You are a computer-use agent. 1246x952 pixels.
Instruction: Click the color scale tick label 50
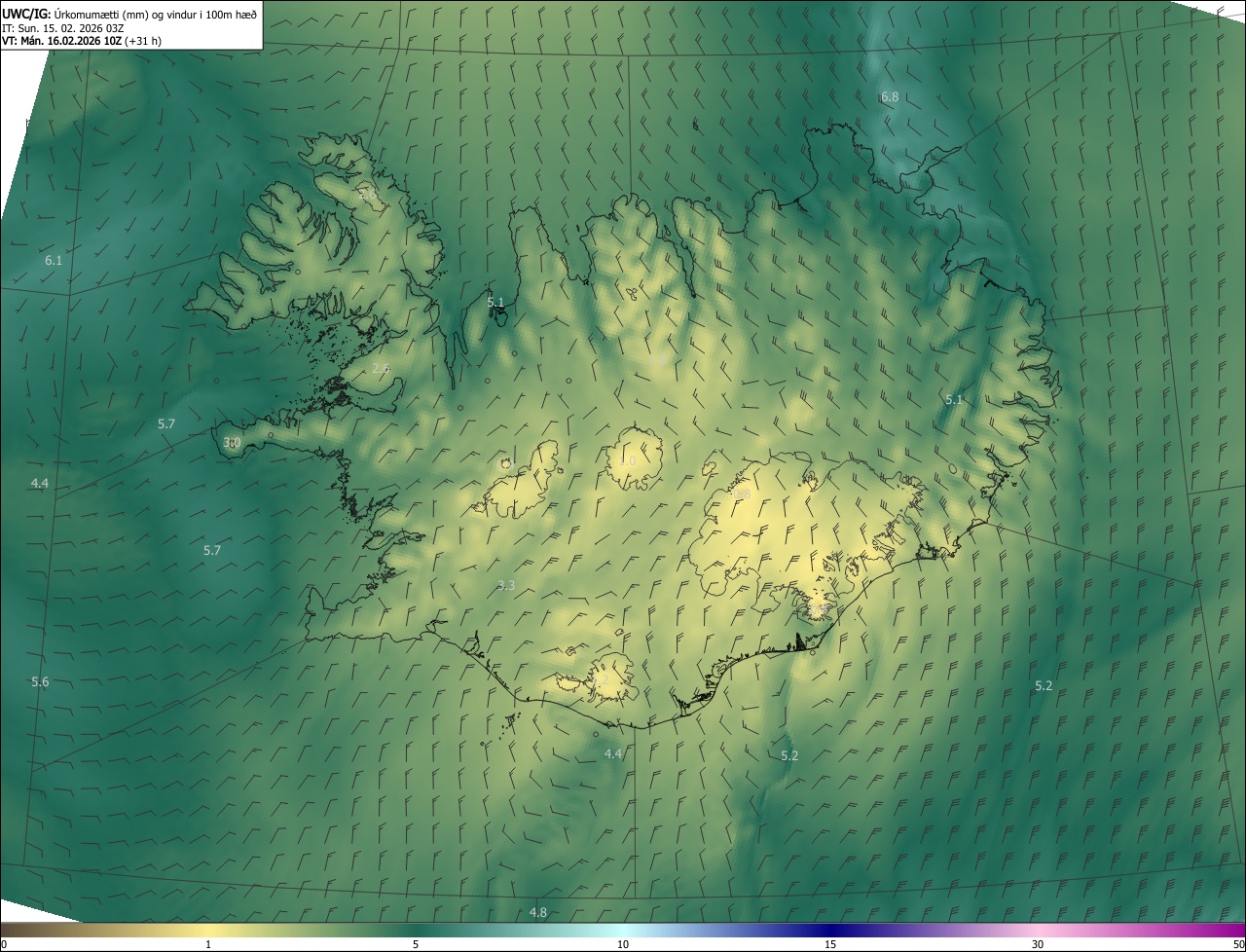point(1238,944)
